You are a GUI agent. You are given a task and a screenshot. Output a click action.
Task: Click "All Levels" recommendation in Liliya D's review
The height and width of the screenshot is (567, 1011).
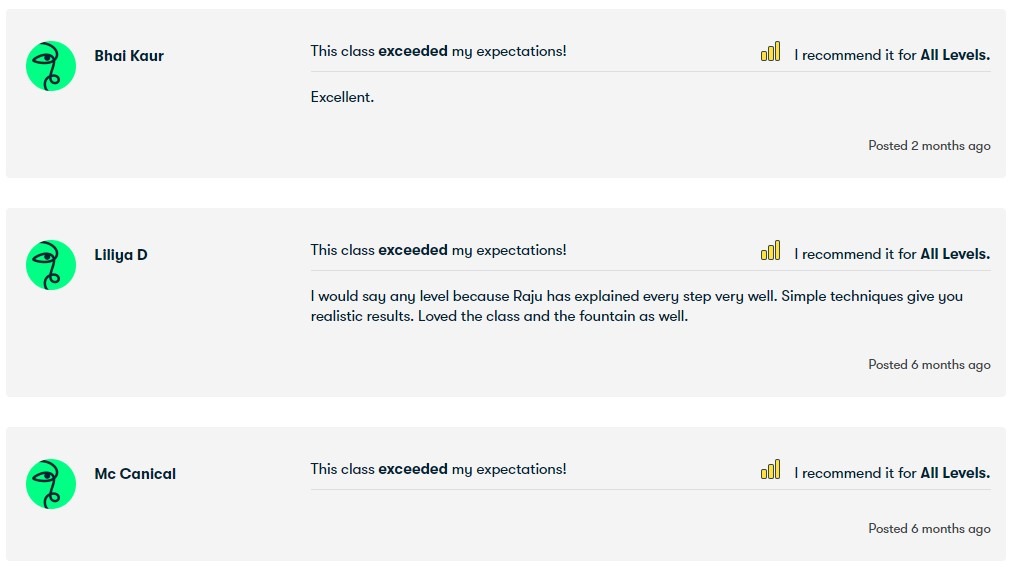click(x=954, y=254)
